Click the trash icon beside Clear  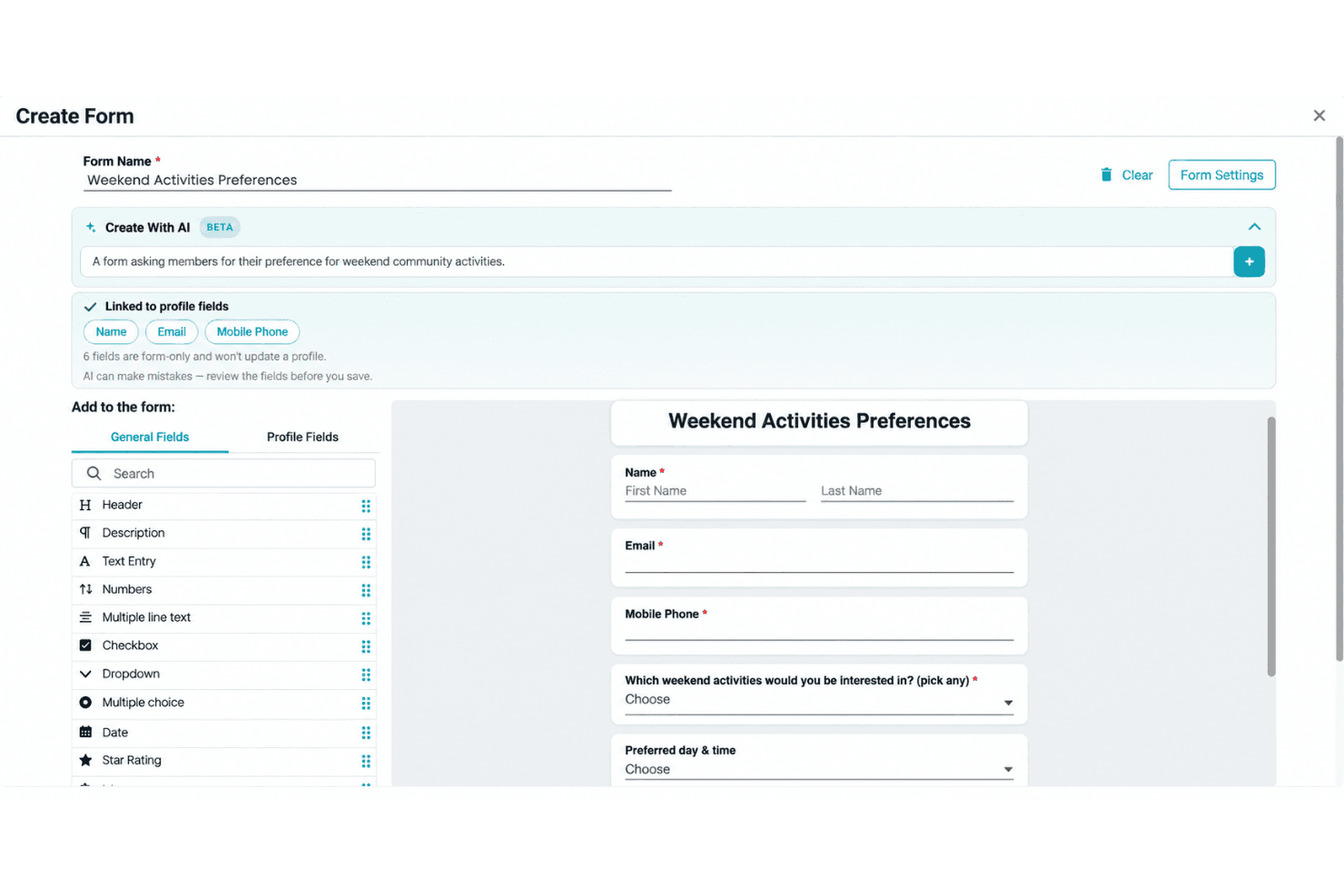(1106, 174)
